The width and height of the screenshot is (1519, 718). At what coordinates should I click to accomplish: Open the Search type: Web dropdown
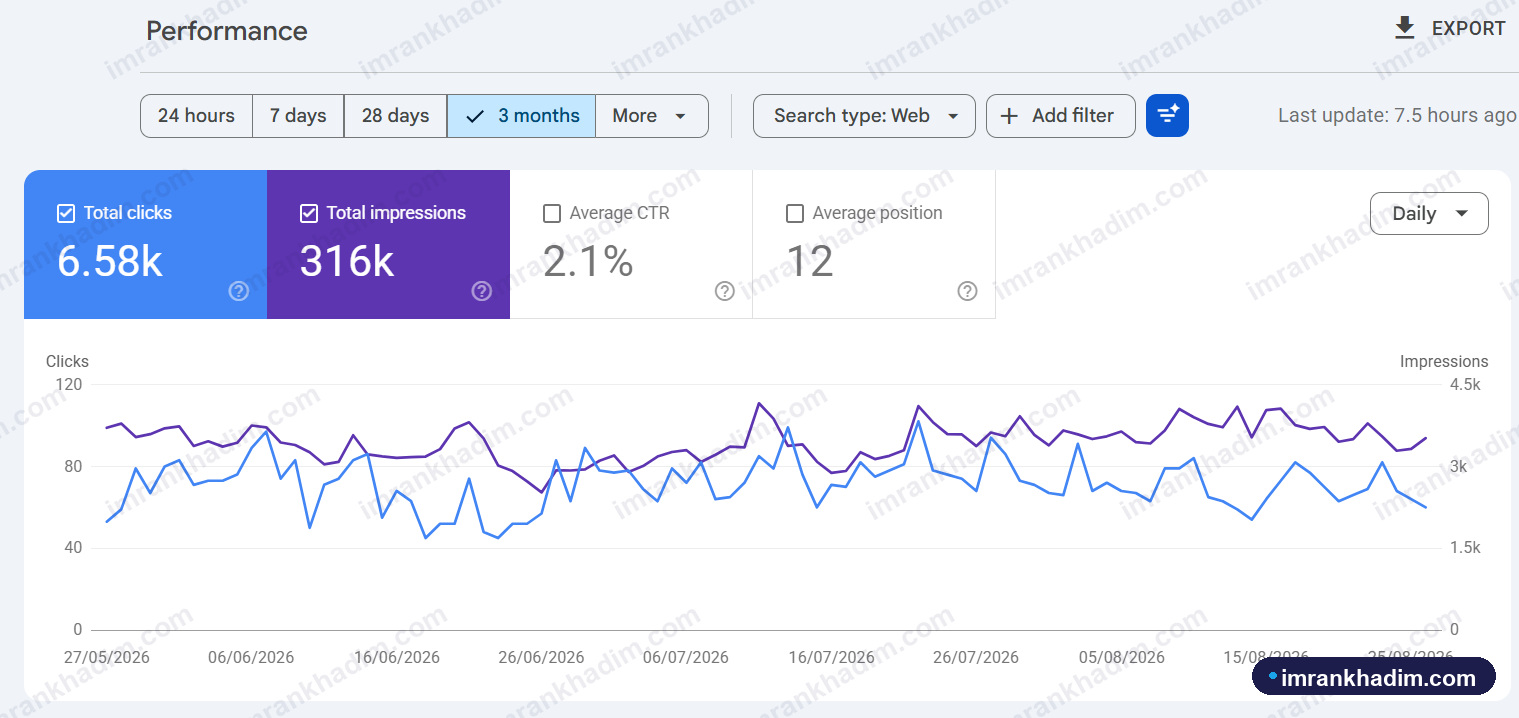pos(864,116)
